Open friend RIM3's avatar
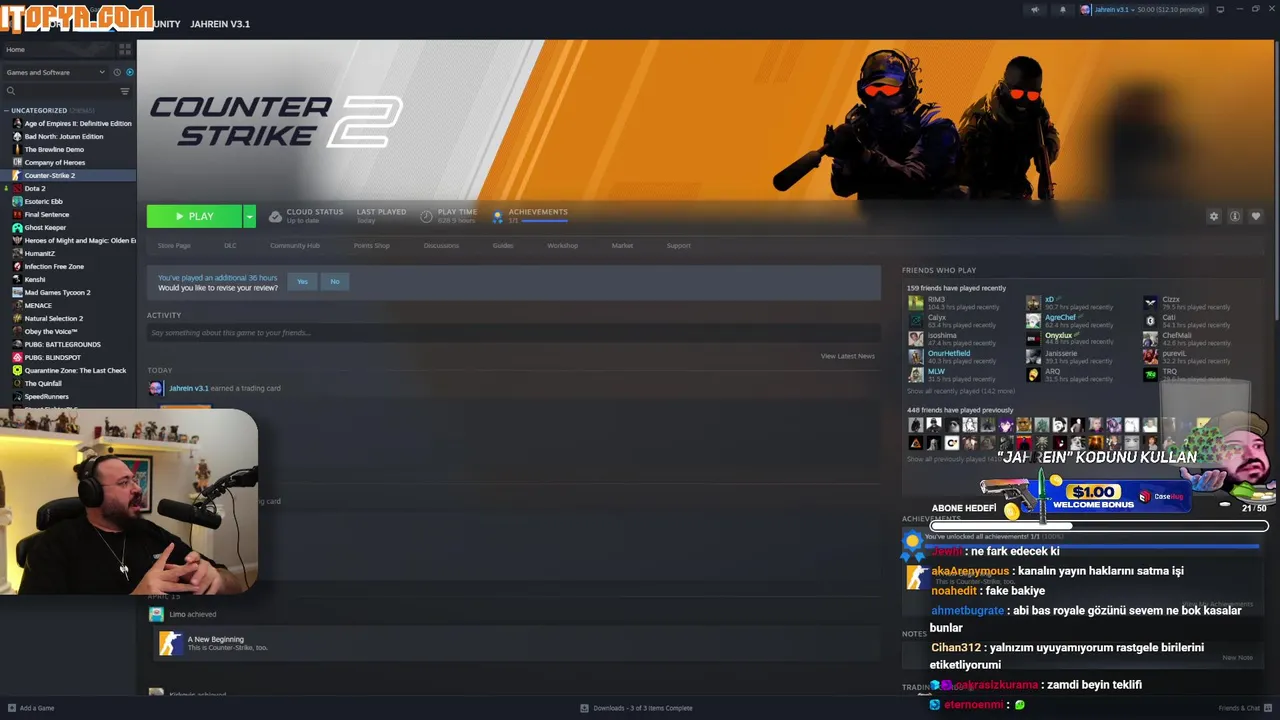This screenshot has width=1280, height=720. (915, 303)
